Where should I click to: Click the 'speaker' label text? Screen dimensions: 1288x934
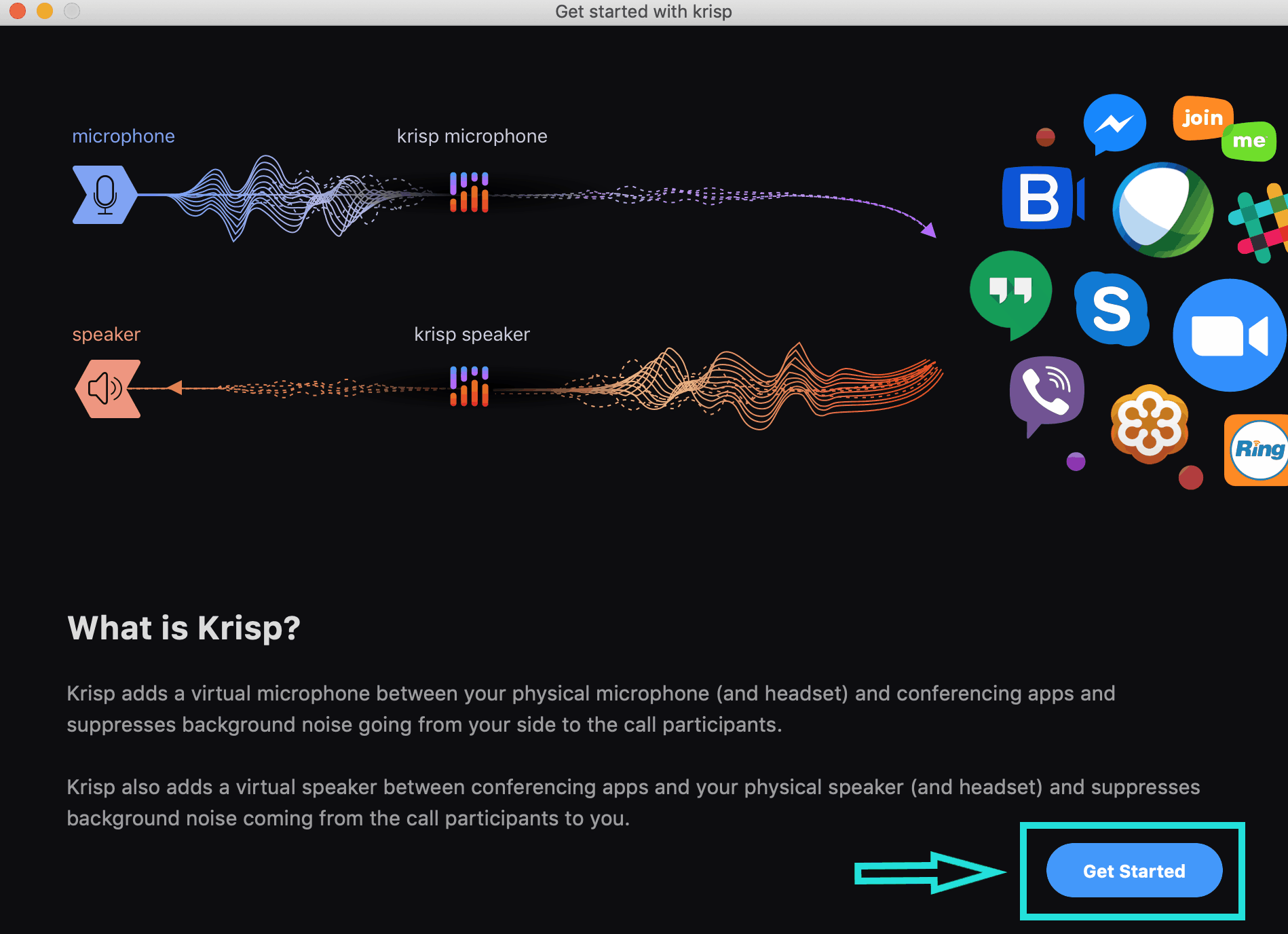point(107,335)
